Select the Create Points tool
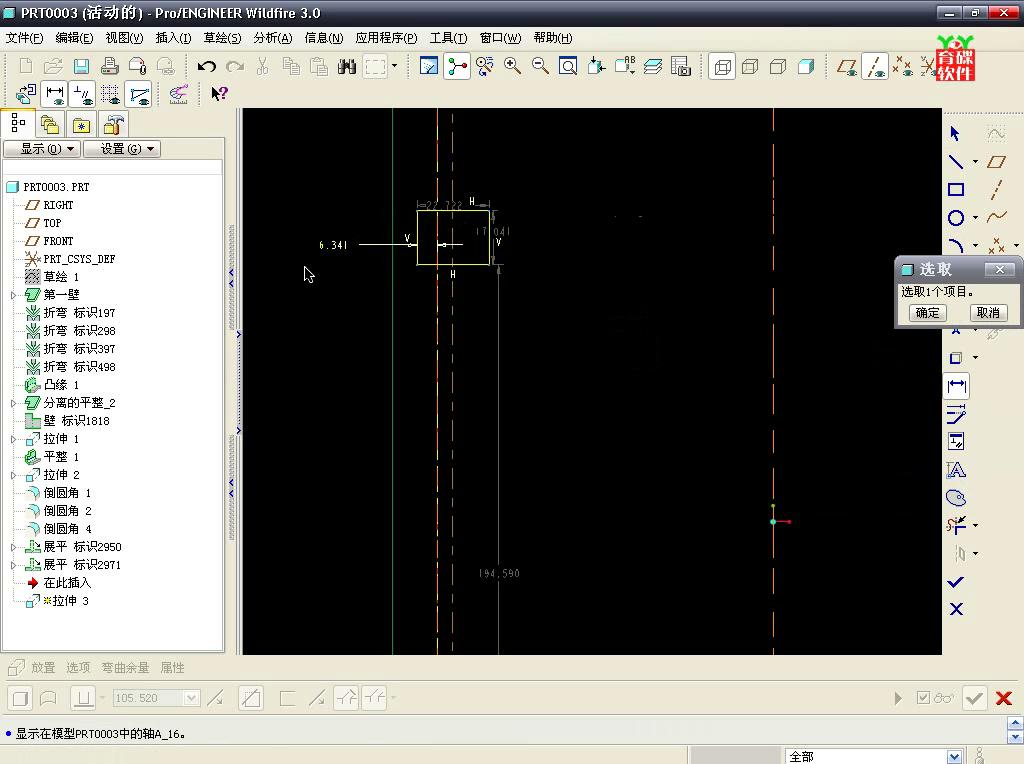This screenshot has height=764, width=1024. click(x=996, y=246)
